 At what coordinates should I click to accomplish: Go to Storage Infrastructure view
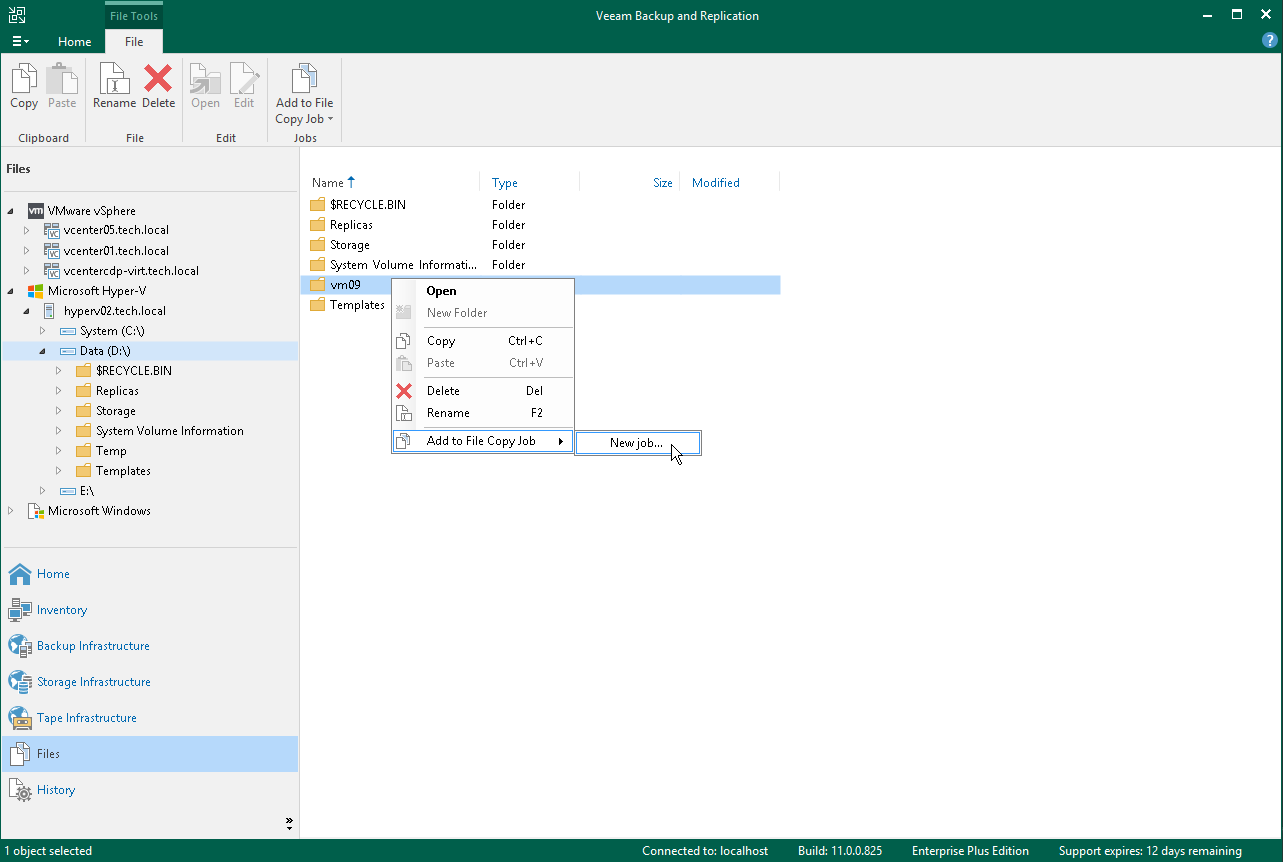(x=93, y=682)
